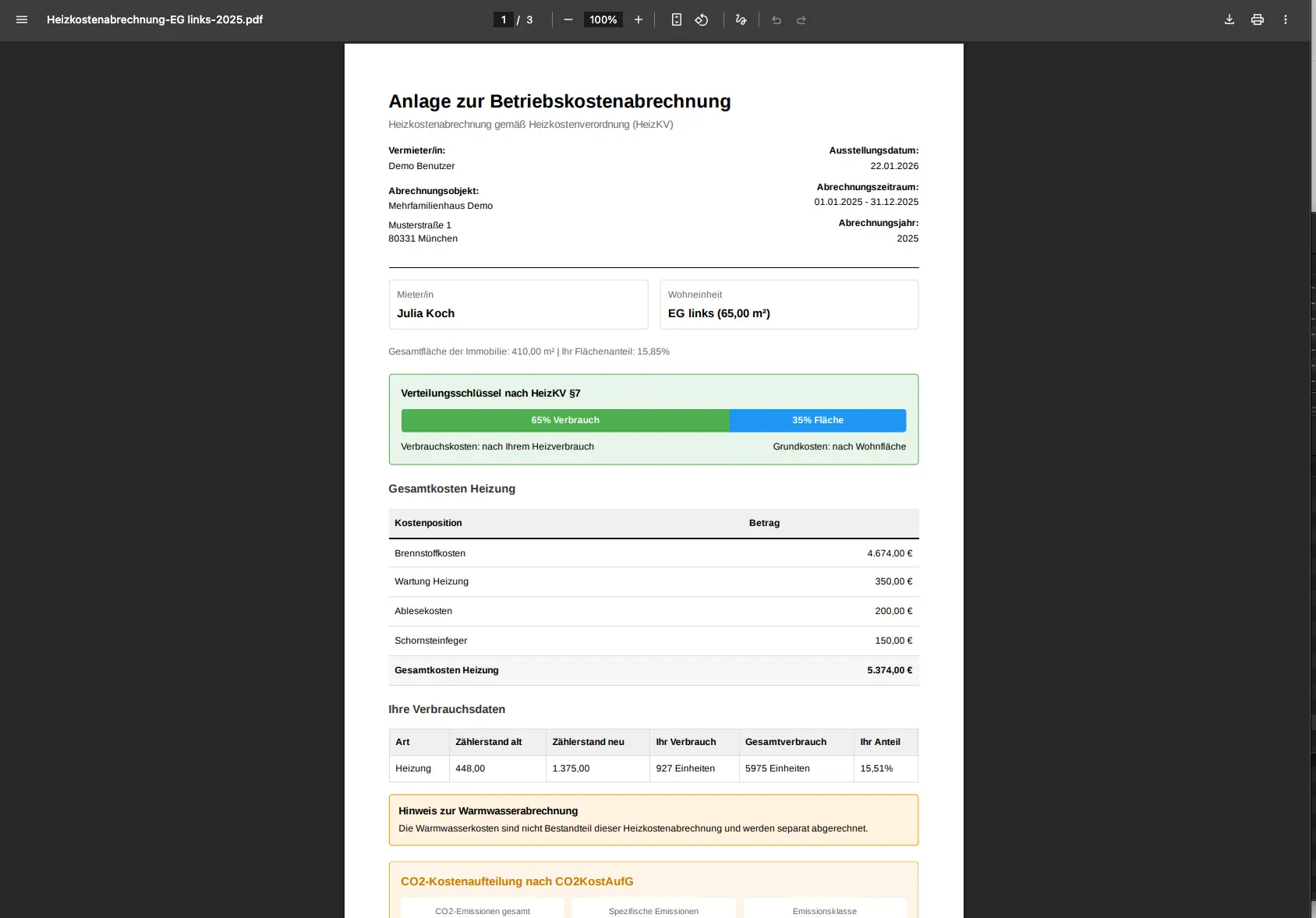Open the more actions three-dot menu

tap(1286, 19)
